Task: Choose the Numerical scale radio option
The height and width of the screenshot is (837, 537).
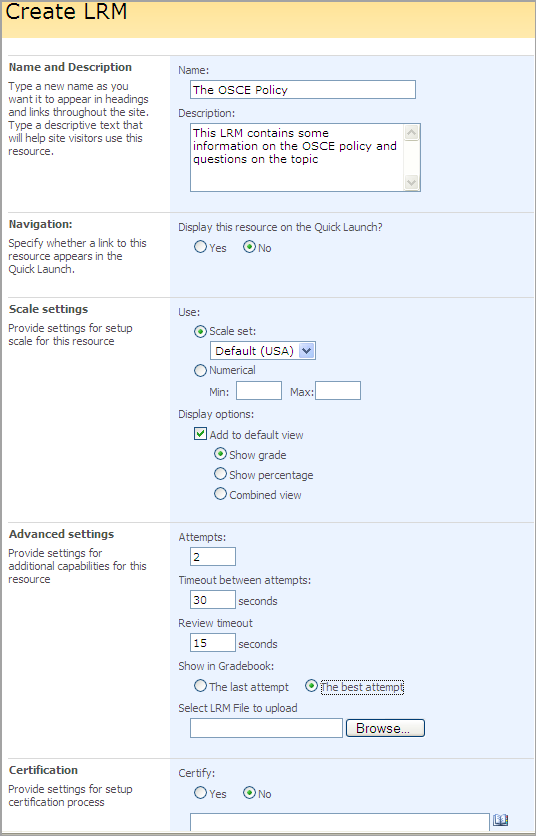Action: click(x=200, y=370)
